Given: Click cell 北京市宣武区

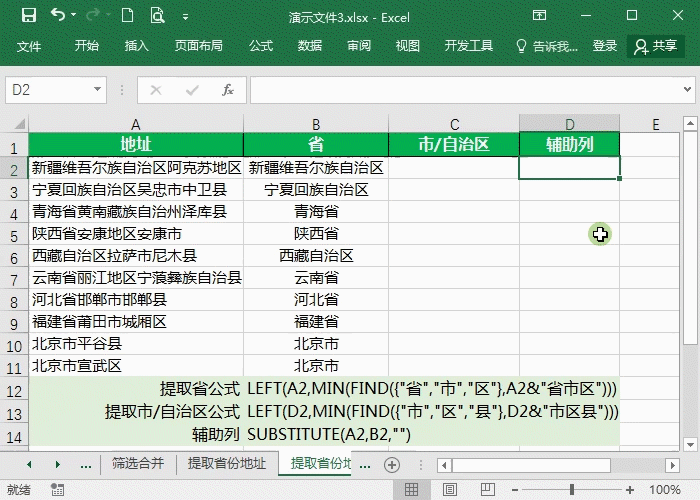Looking at the screenshot, I should [136, 366].
